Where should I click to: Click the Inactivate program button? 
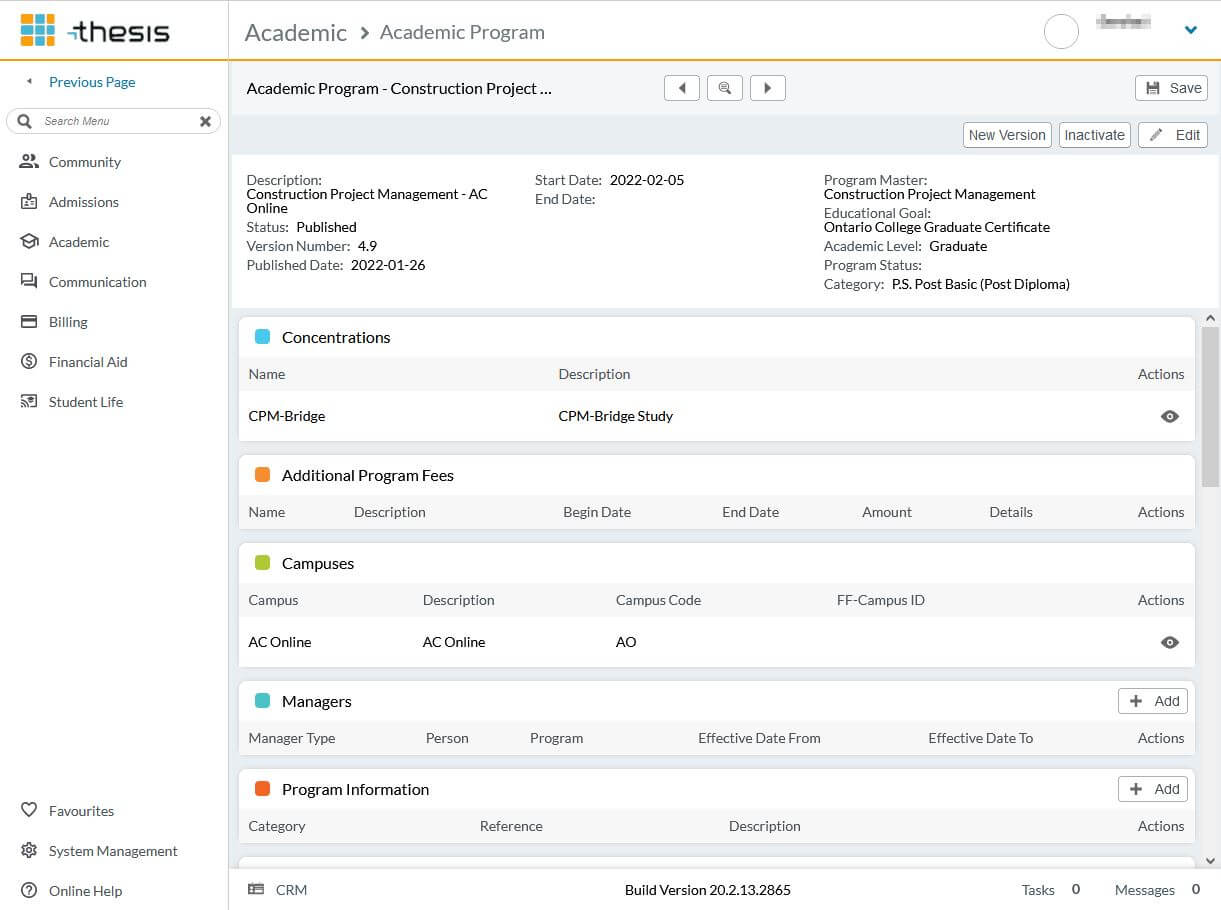click(x=1094, y=135)
